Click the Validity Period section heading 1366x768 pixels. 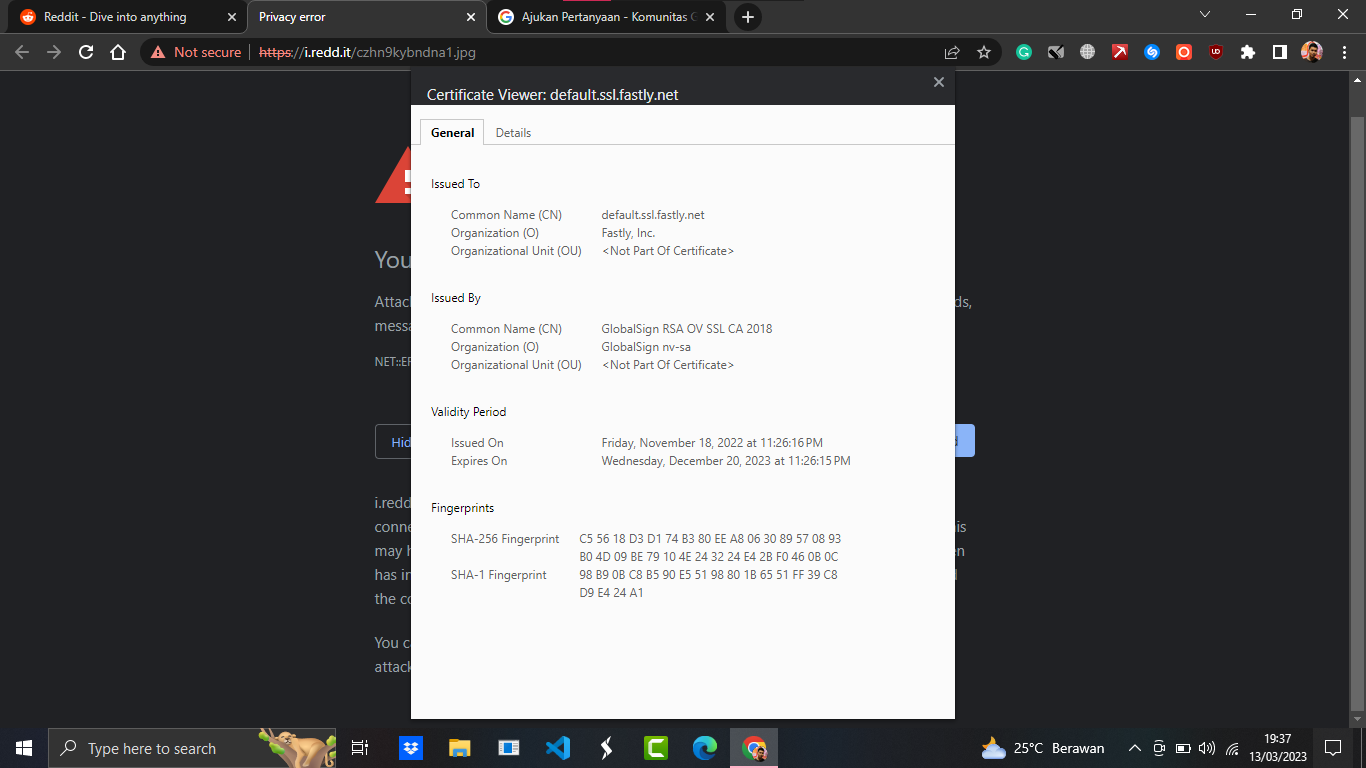[468, 412]
